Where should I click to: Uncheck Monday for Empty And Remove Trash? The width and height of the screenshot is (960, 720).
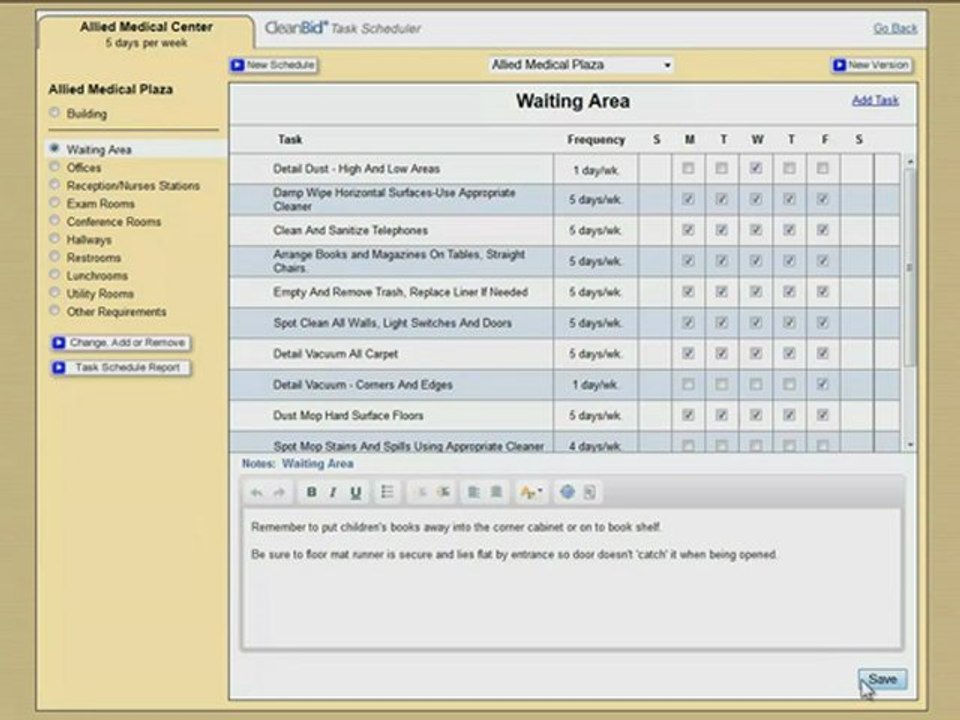[688, 291]
